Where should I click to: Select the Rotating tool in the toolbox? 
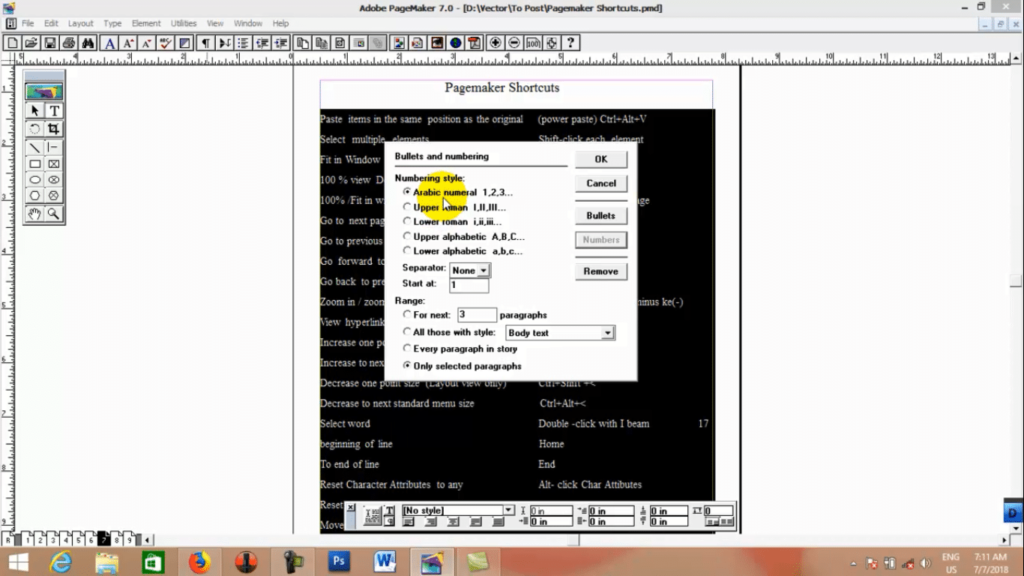(35, 129)
